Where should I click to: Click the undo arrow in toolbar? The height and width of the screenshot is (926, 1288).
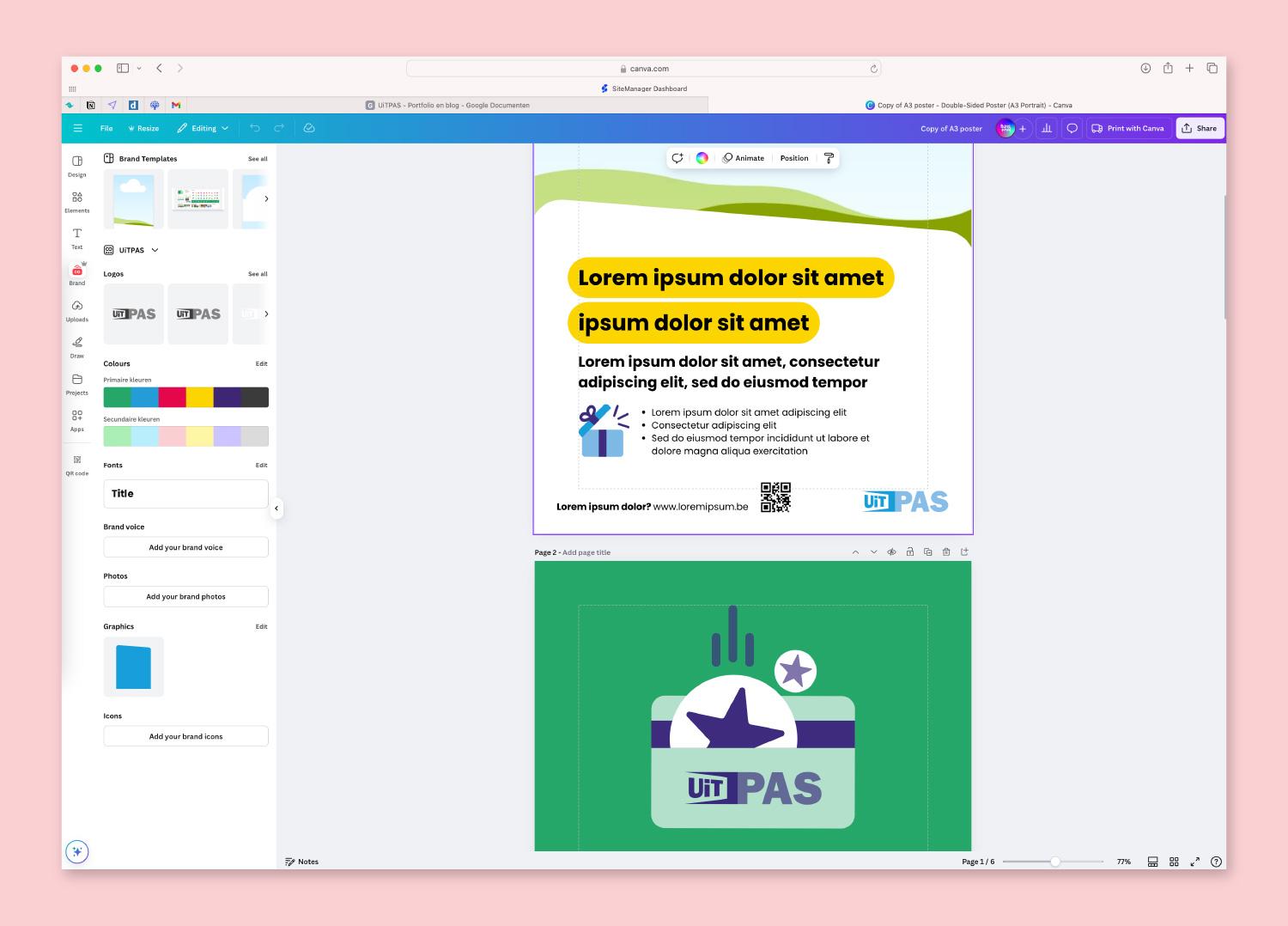click(x=255, y=128)
